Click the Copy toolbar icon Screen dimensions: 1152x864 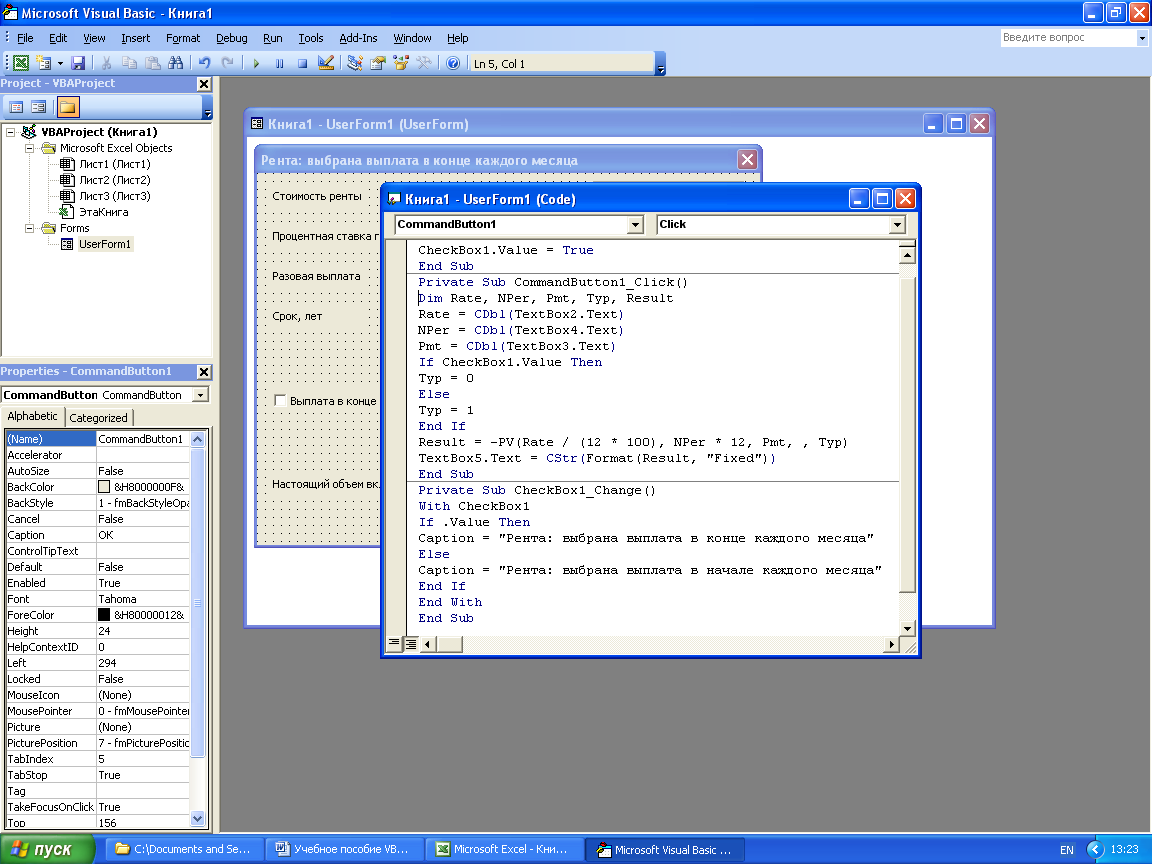coord(129,63)
